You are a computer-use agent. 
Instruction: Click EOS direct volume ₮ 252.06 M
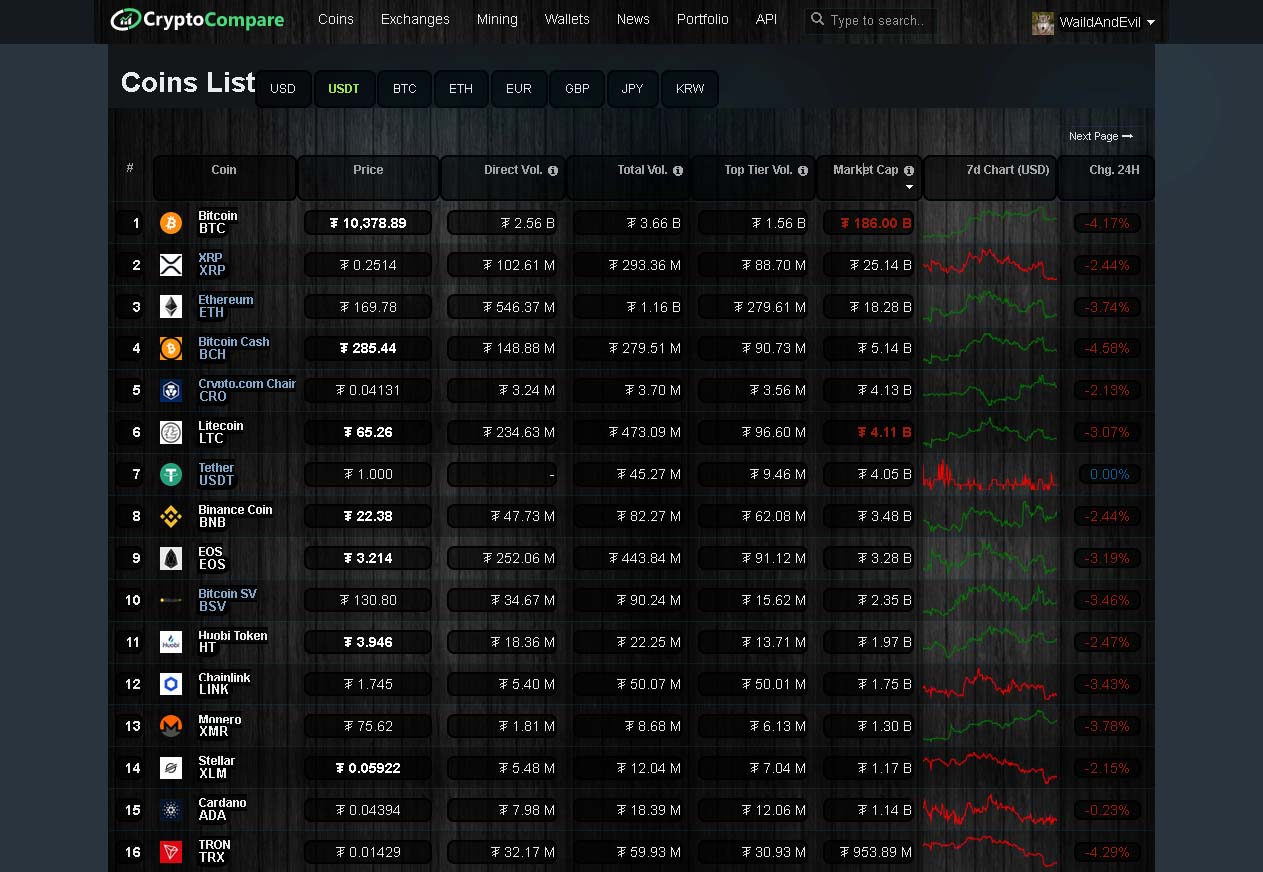[502, 559]
